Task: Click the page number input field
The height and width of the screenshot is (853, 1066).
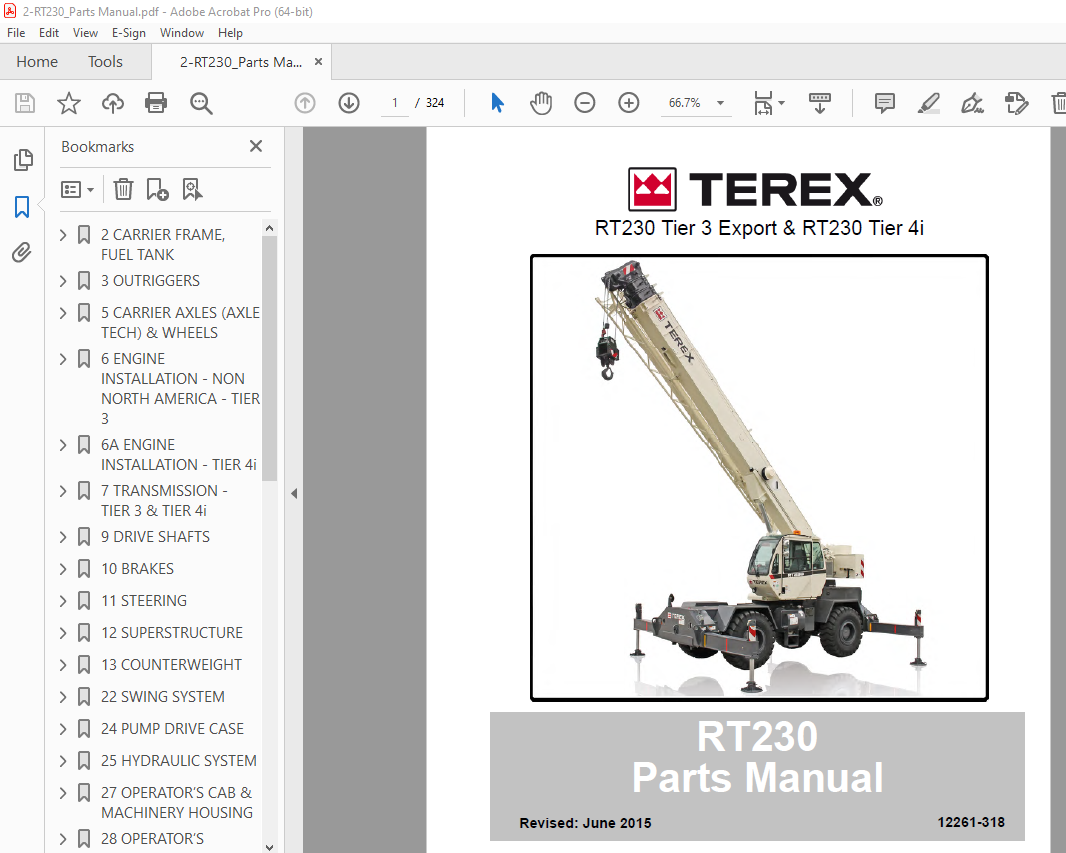Action: click(396, 103)
